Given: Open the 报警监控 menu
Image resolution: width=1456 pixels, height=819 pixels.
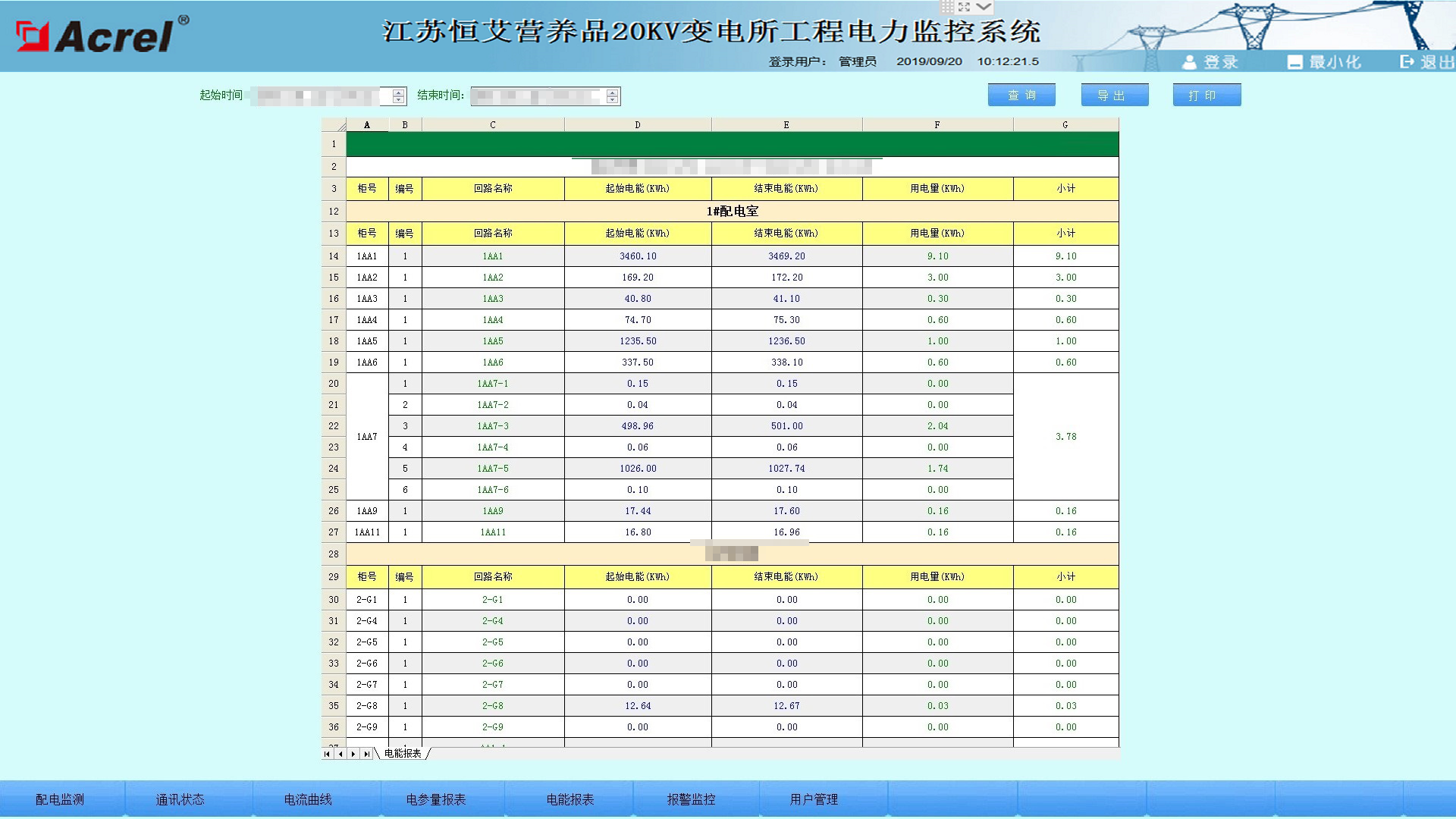Looking at the screenshot, I should click(x=691, y=799).
